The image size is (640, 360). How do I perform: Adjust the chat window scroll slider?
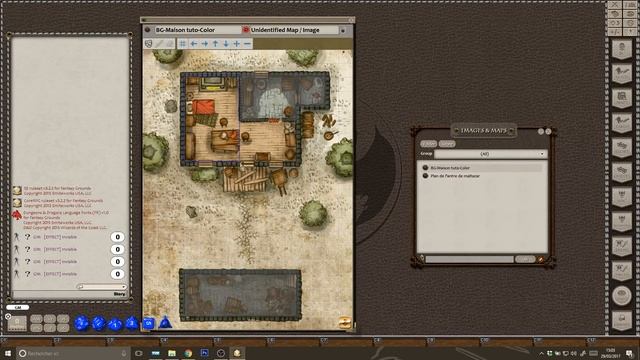(x=101, y=287)
